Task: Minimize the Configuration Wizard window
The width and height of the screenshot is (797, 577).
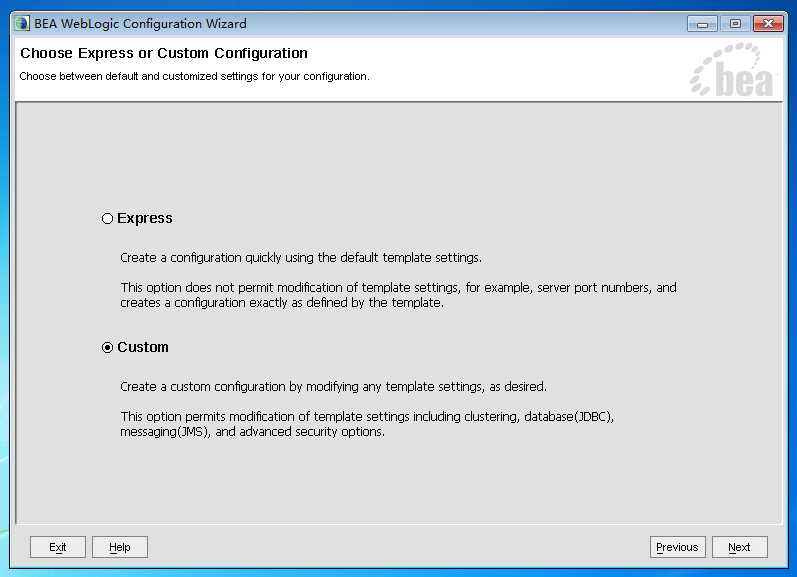Action: (702, 23)
